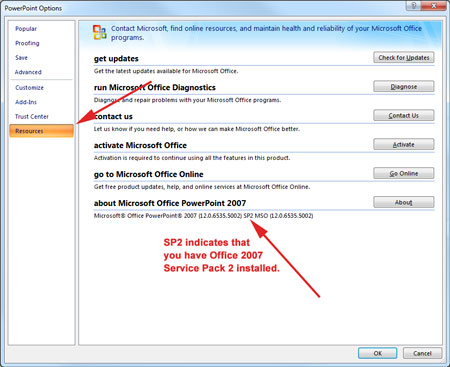Viewport: 450px width, 367px height.
Task: Dismiss the dialog with Cancel
Action: [422, 353]
